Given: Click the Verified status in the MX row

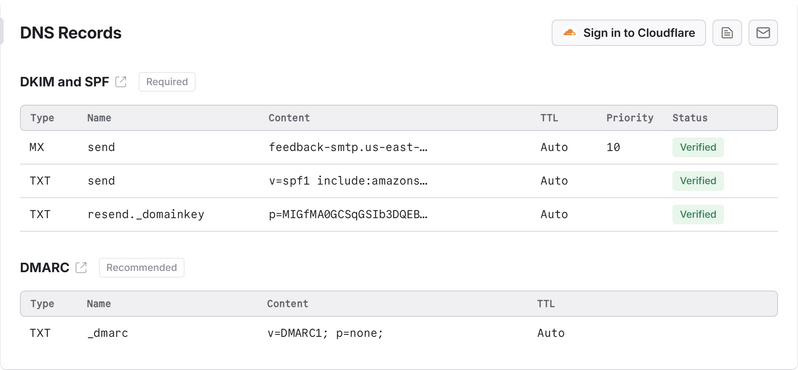Looking at the screenshot, I should [x=698, y=148].
